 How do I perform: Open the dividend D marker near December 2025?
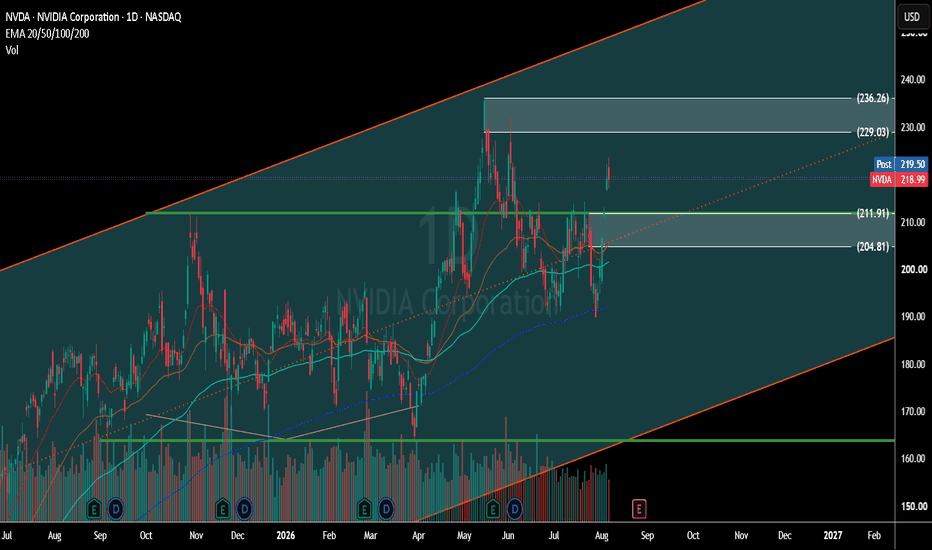[x=244, y=509]
